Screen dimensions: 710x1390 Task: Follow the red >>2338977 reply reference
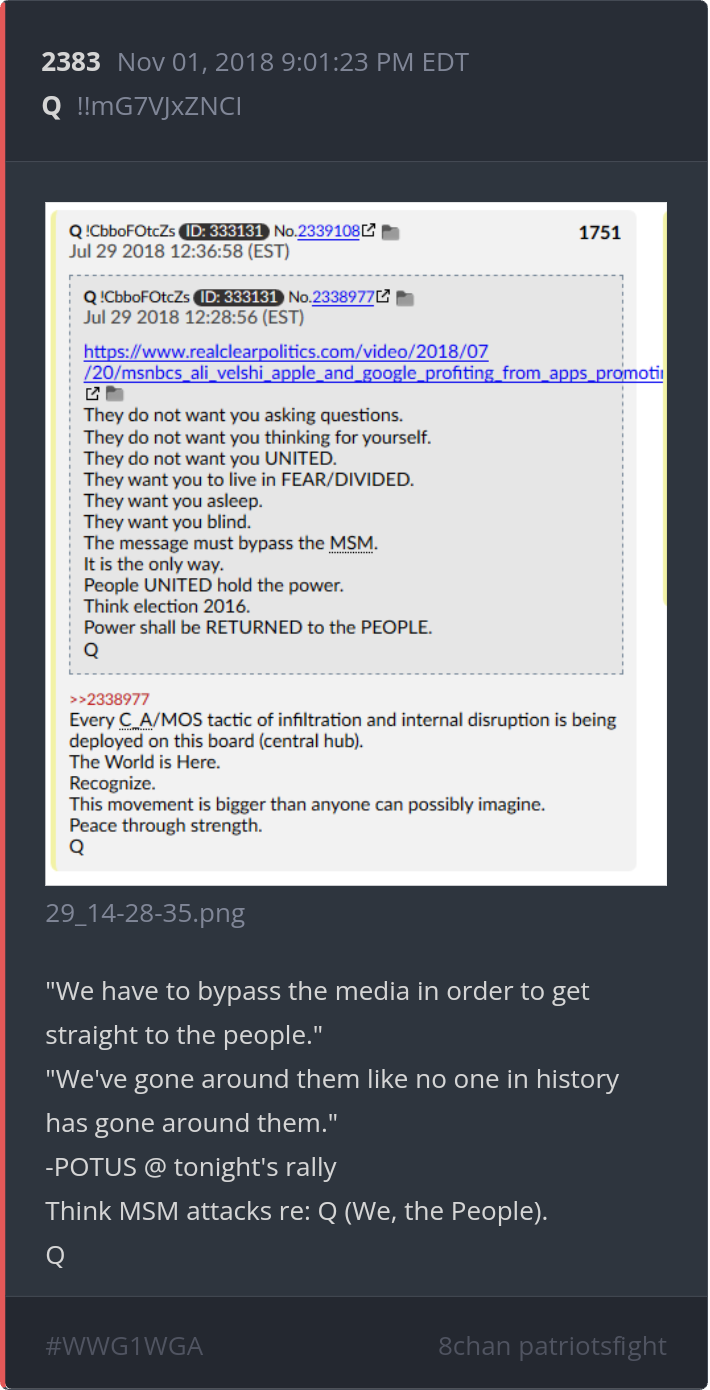coord(109,699)
